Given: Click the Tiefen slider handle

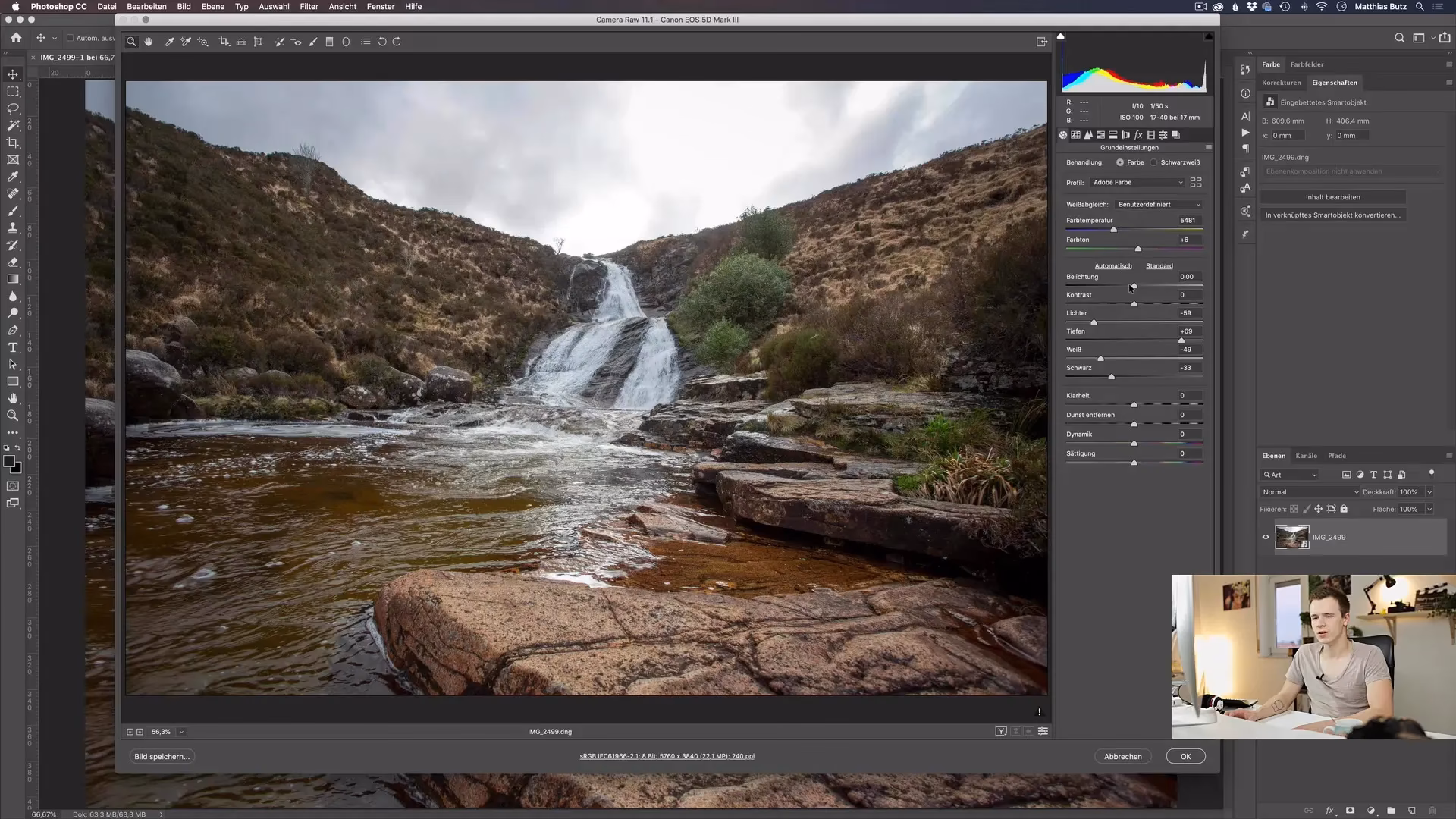Looking at the screenshot, I should [x=1181, y=340].
